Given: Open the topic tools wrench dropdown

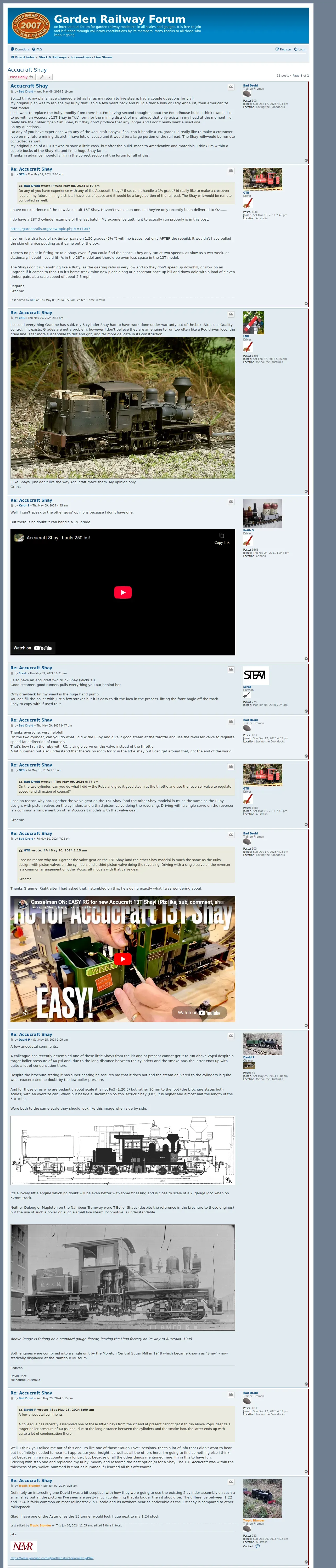Looking at the screenshot, I should 44,77.
